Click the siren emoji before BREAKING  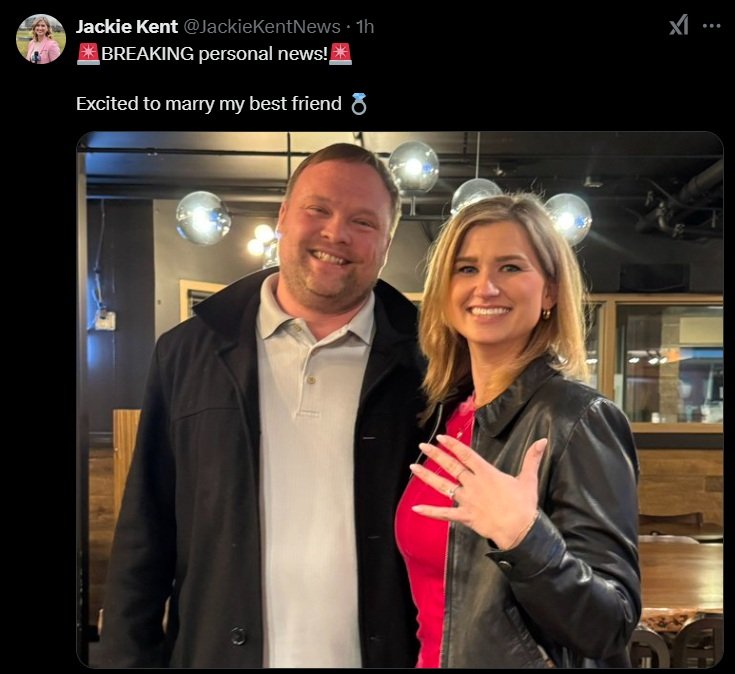coord(88,53)
